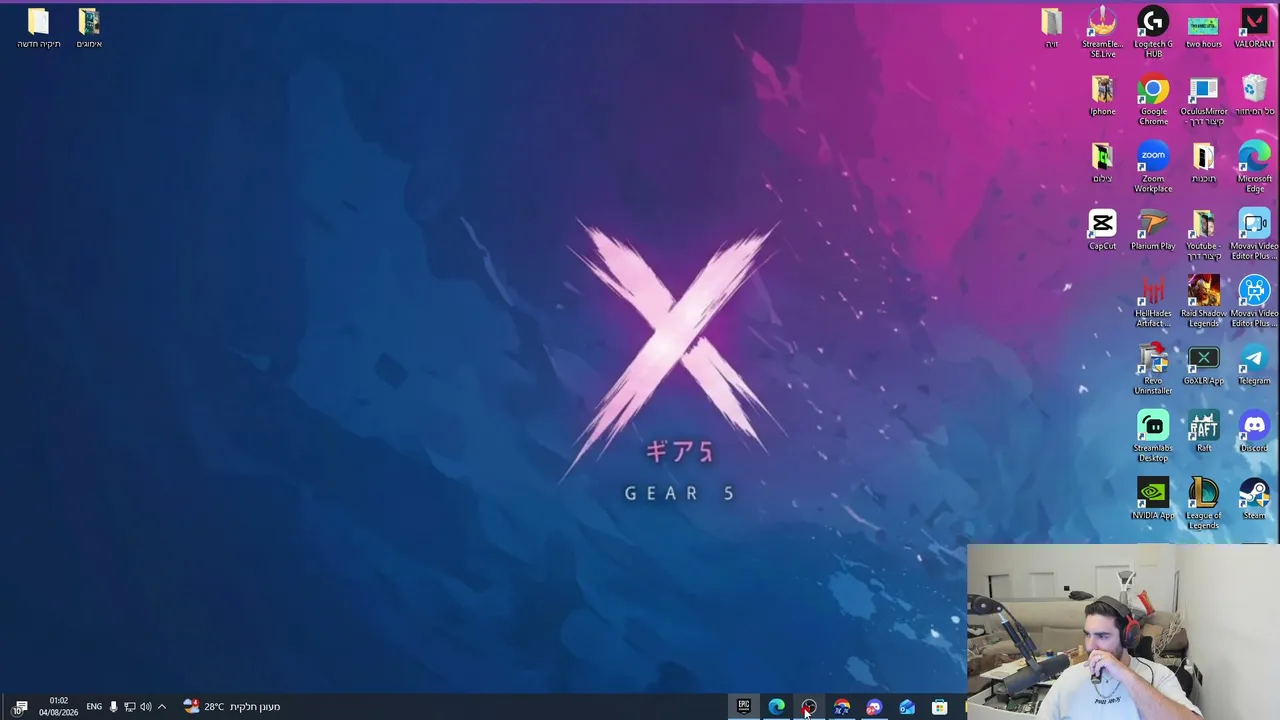Open the HellHades Artifact shortcut
The height and width of the screenshot is (720, 1280).
pyautogui.click(x=1153, y=301)
